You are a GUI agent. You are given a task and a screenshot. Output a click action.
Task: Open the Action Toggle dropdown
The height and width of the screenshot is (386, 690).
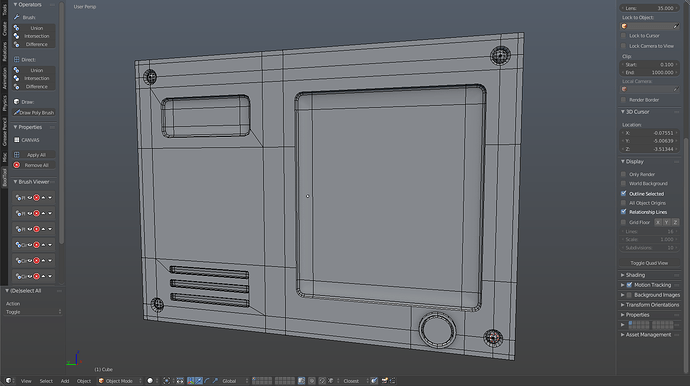33,312
